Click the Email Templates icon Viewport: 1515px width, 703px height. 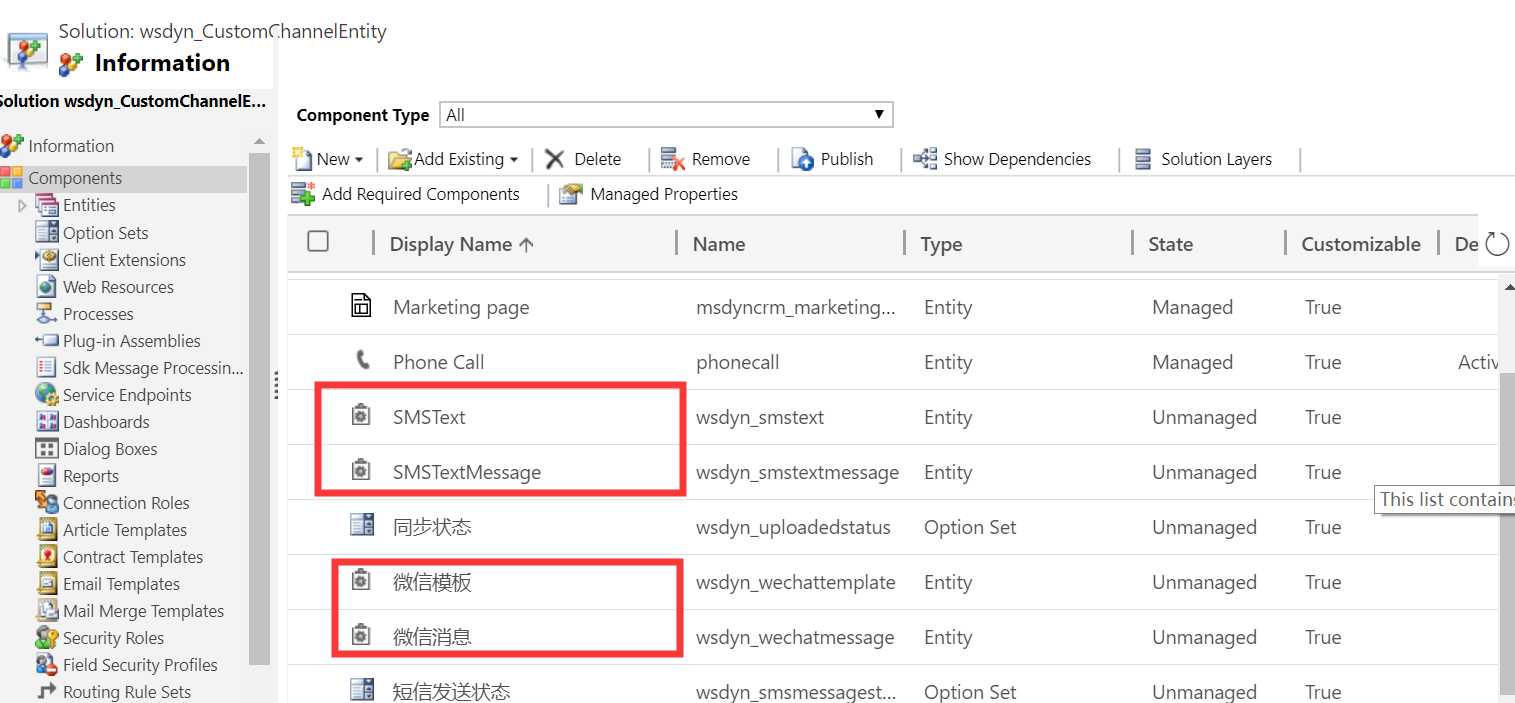point(47,583)
